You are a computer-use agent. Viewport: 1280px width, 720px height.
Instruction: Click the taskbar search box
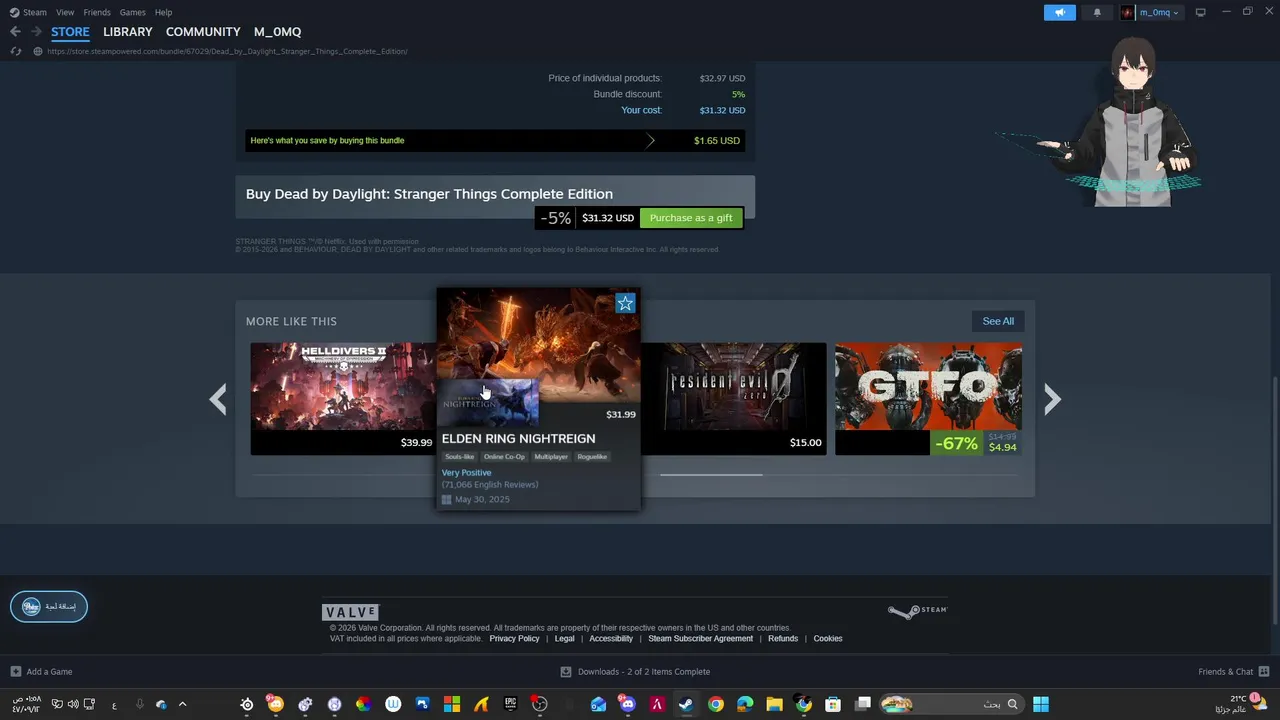click(x=950, y=704)
